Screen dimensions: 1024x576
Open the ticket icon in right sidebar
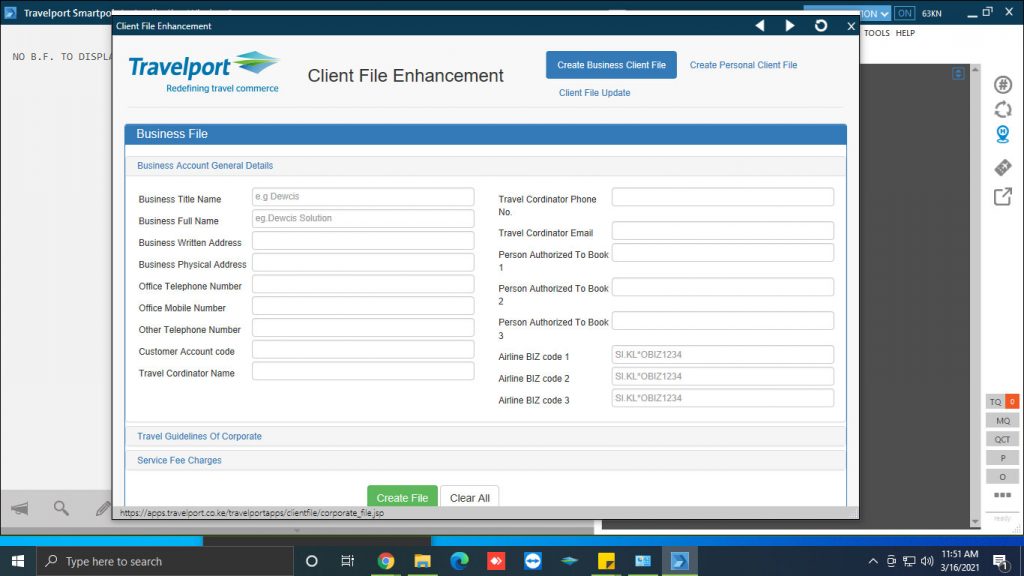[x=1003, y=167]
